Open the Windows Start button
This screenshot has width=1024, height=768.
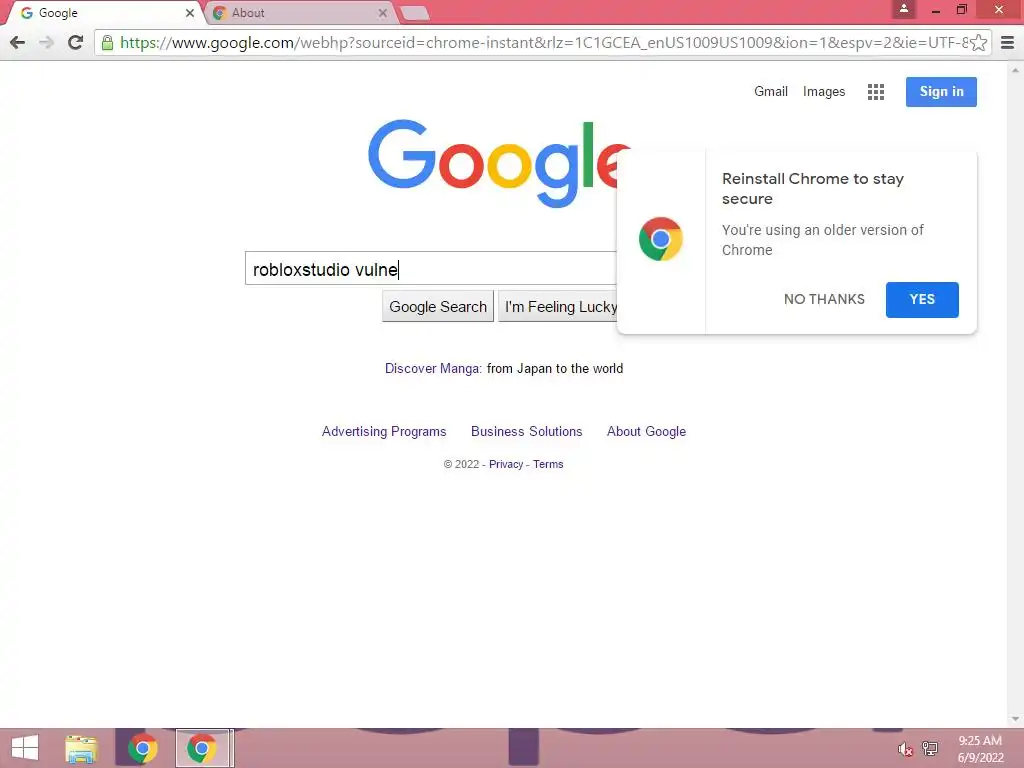(25, 748)
